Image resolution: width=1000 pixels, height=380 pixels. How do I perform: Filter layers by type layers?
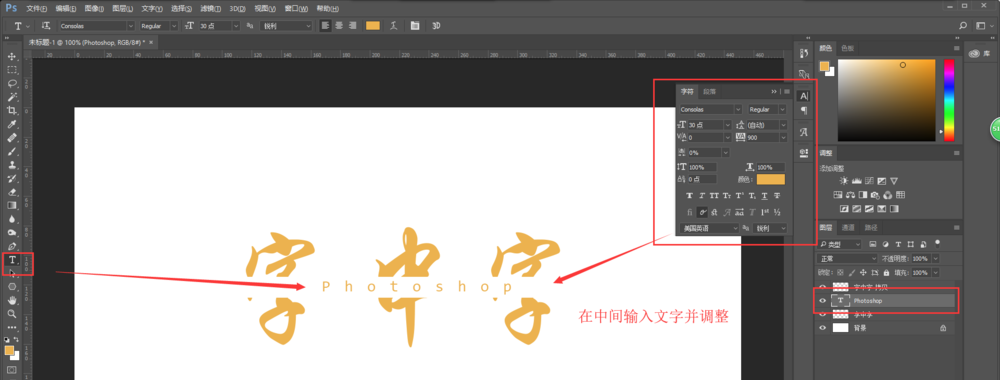pyautogui.click(x=898, y=244)
